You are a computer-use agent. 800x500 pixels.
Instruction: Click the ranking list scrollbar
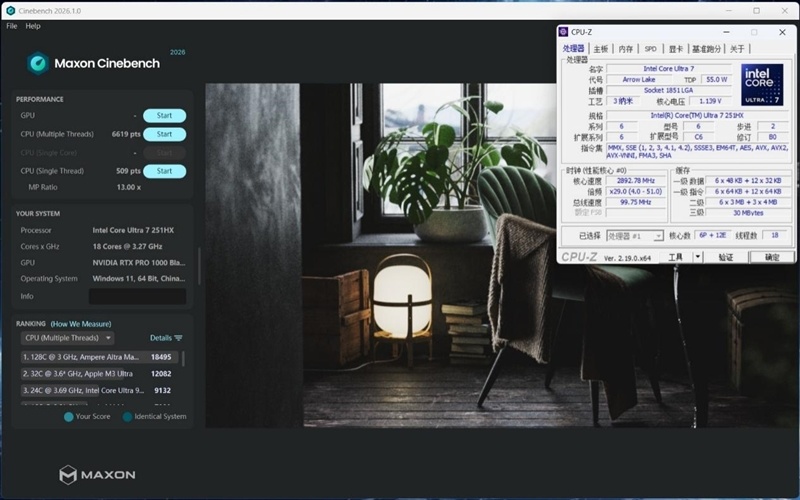(183, 358)
